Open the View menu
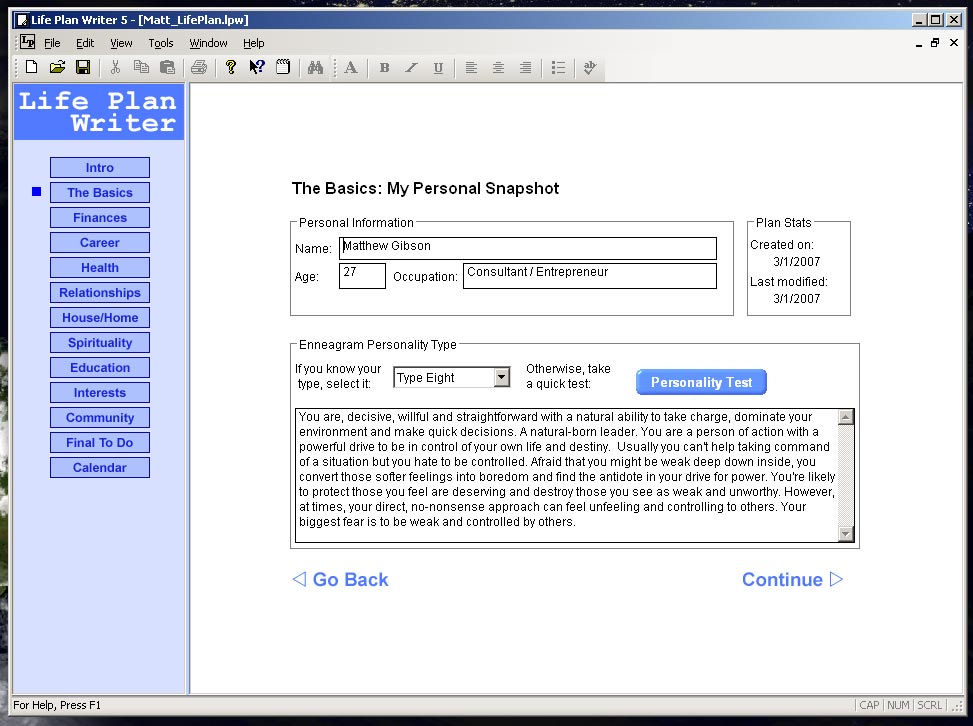This screenshot has width=973, height=726. pyautogui.click(x=121, y=43)
